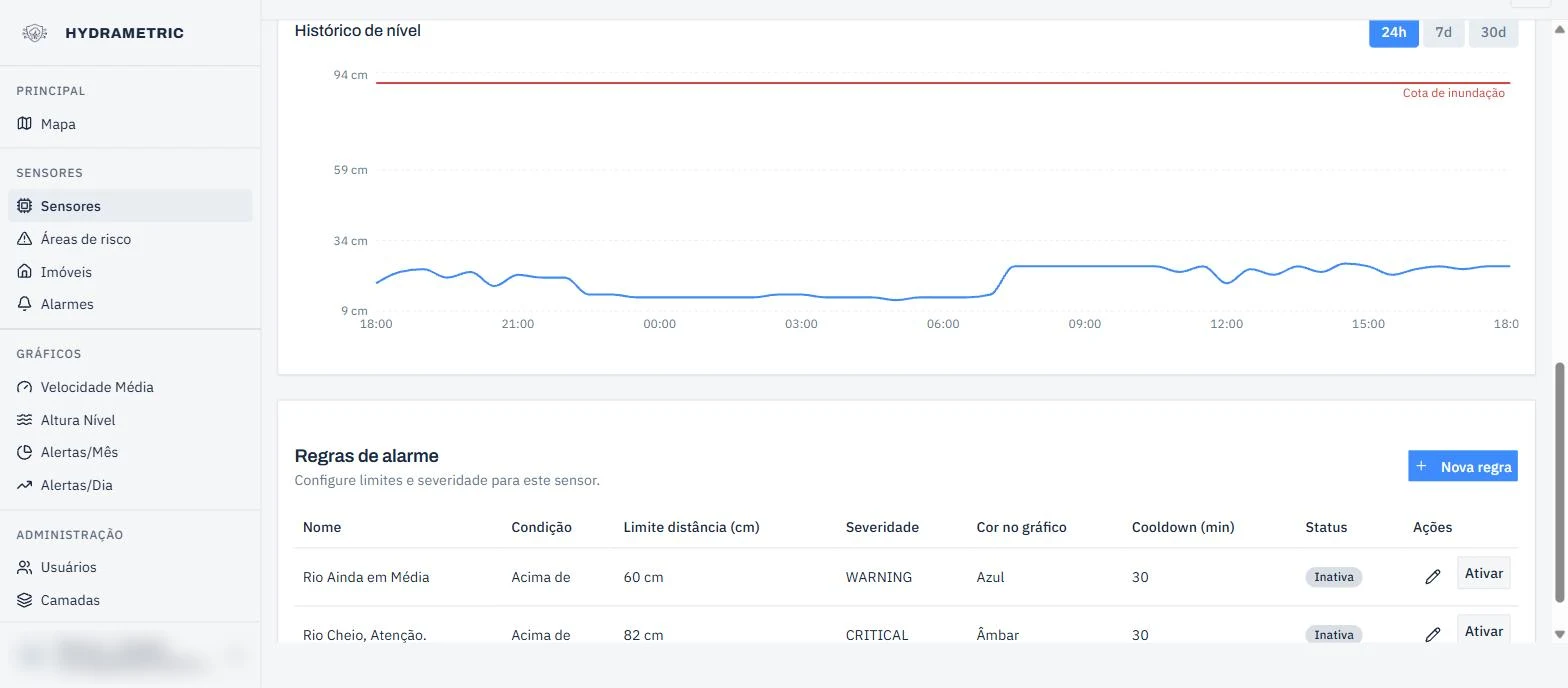This screenshot has height=688, width=1568.
Task: Click the plus icon in Nova regra
Action: [x=1421, y=466]
